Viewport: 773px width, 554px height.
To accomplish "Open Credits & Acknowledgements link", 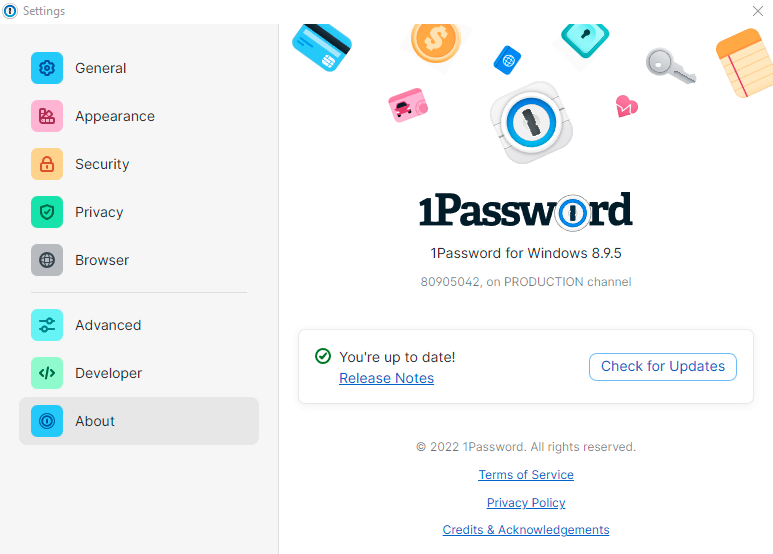I will [x=526, y=530].
